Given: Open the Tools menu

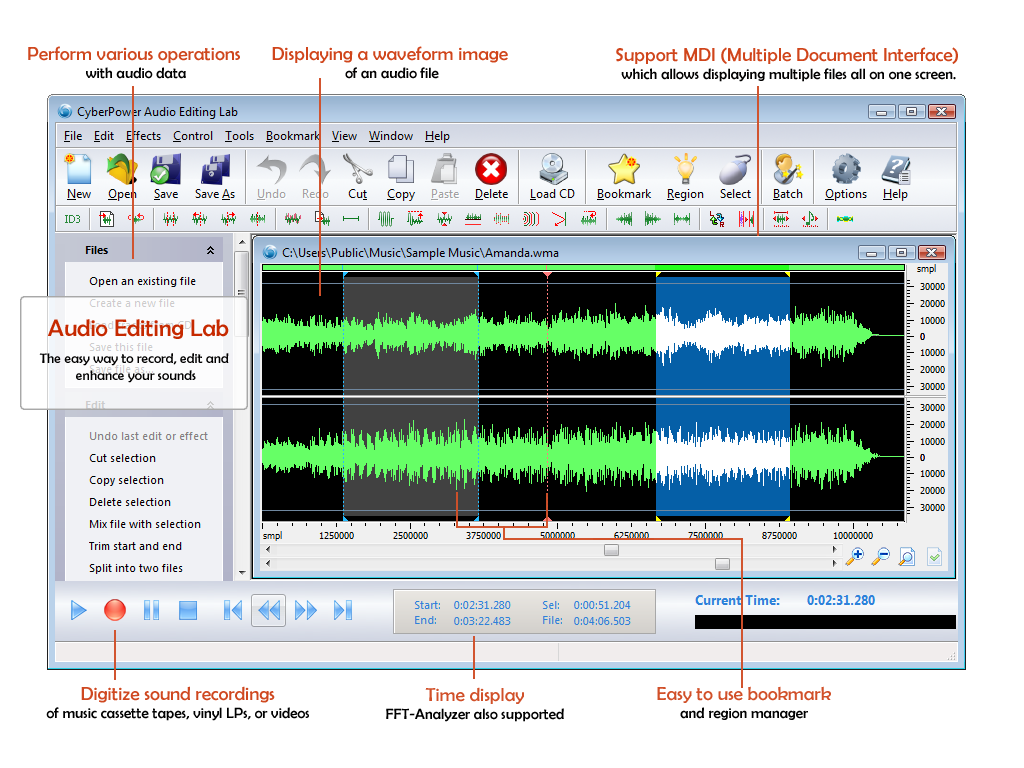Looking at the screenshot, I should (x=239, y=136).
